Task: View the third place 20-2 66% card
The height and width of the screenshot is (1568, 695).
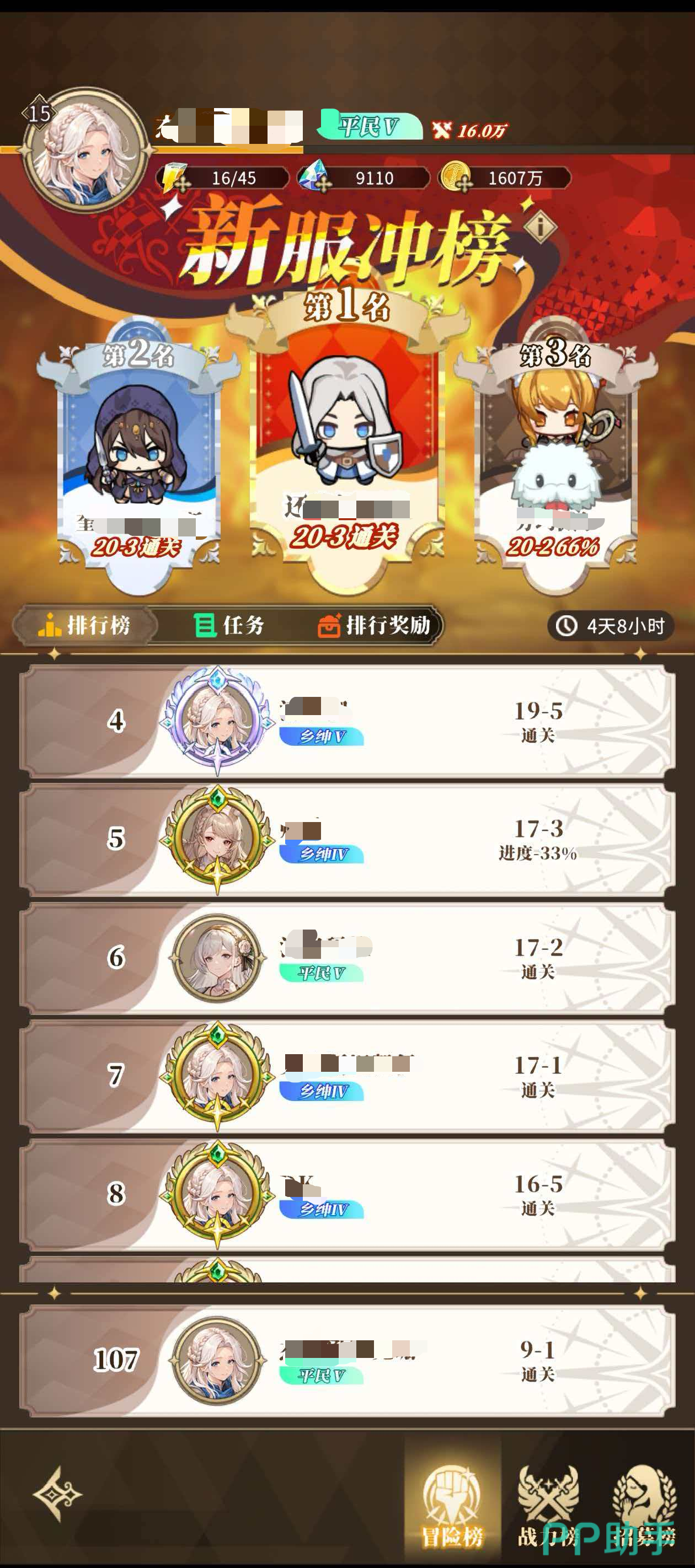Action: click(x=555, y=457)
